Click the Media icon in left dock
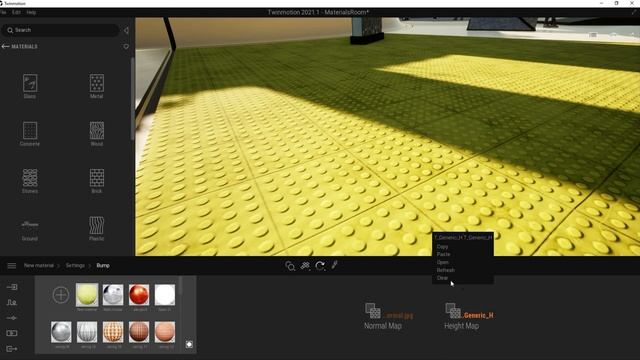Screen dimensions: 640x360 [x=12, y=333]
